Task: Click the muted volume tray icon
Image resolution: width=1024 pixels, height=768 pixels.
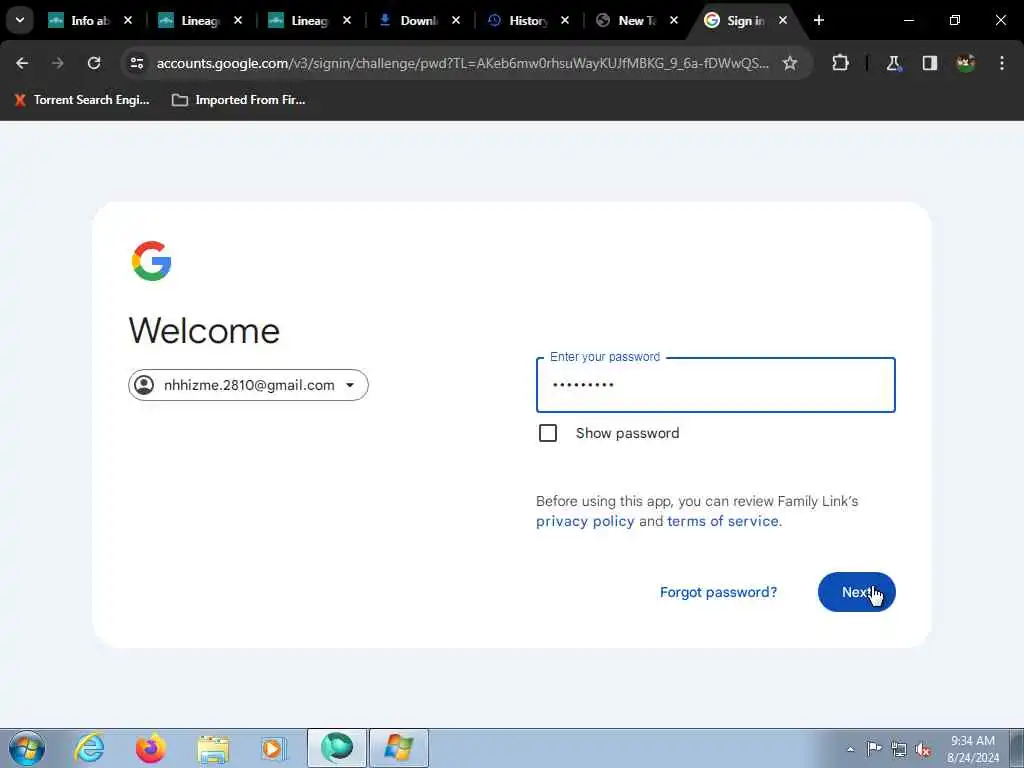Action: click(923, 749)
